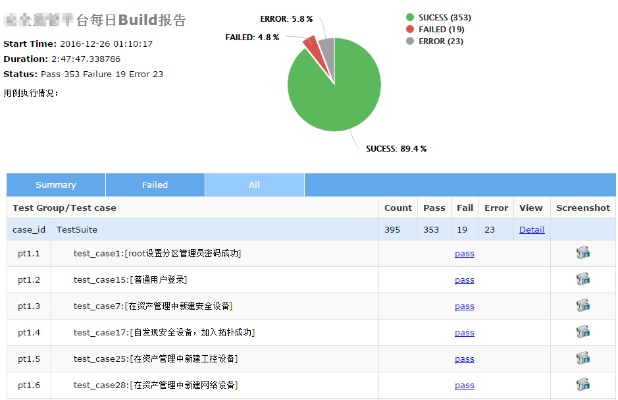618x400 pixels.
Task: Select the TestSuite summary row
Action: pos(200,230)
